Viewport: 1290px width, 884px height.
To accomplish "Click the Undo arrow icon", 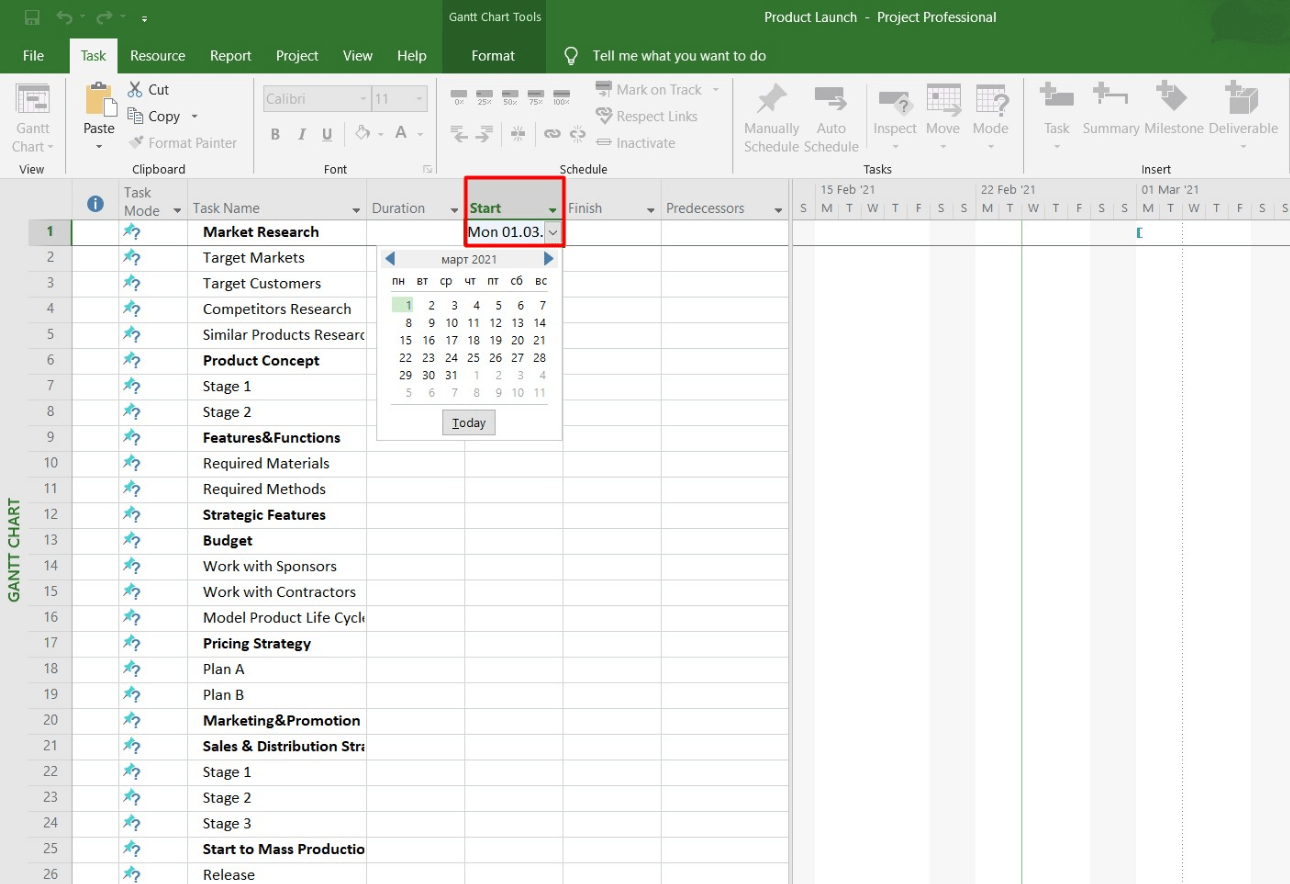I will (x=64, y=17).
